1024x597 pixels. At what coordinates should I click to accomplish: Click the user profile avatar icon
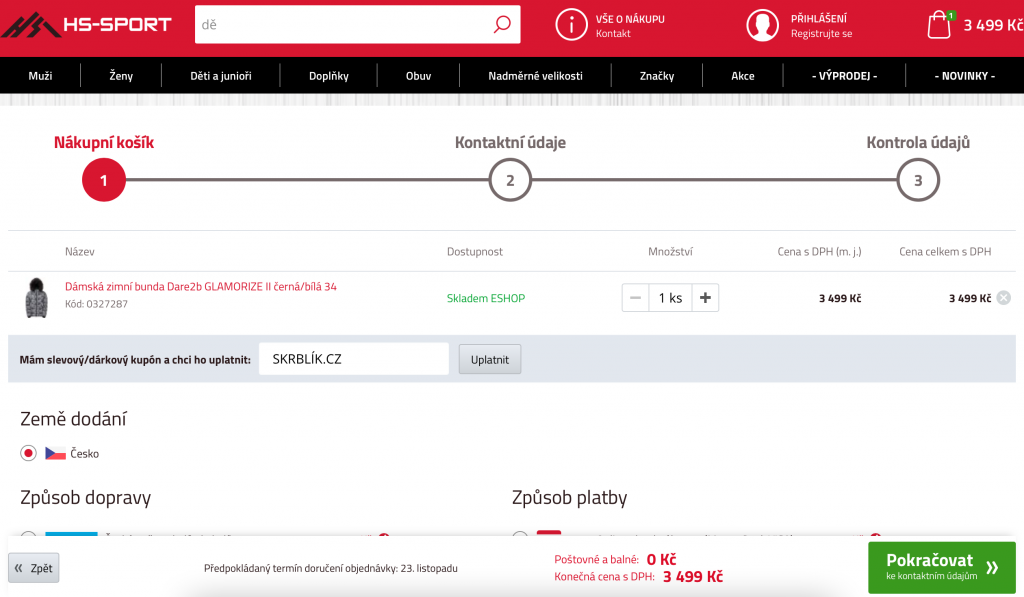pyautogui.click(x=762, y=25)
